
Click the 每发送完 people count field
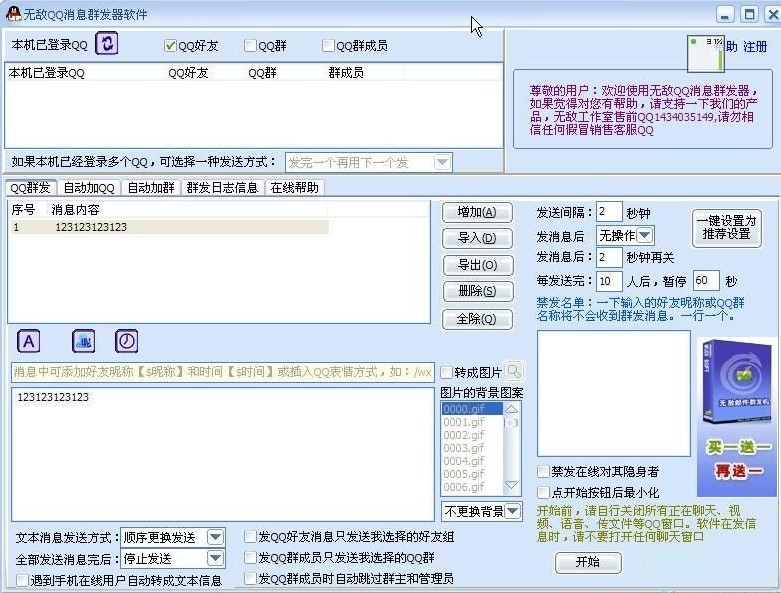[609, 281]
